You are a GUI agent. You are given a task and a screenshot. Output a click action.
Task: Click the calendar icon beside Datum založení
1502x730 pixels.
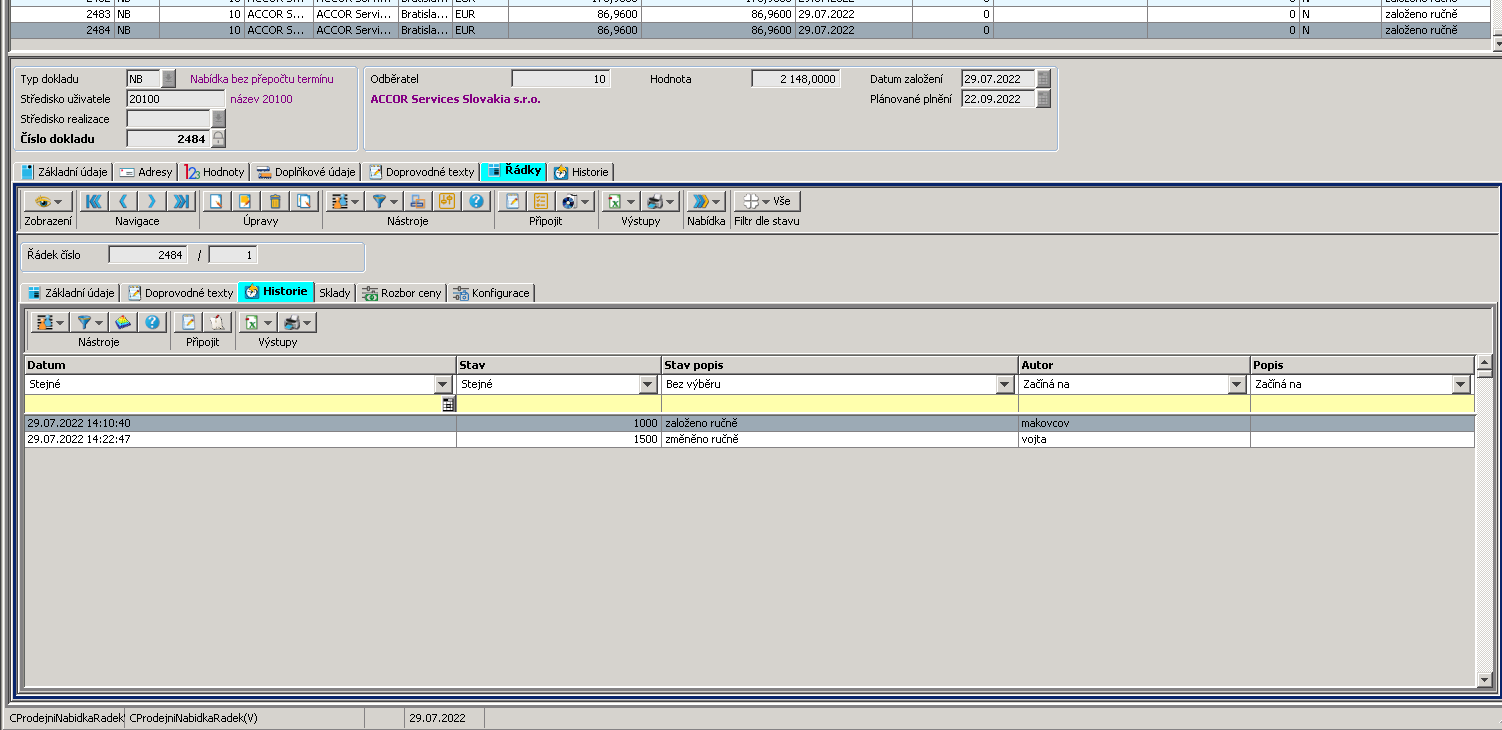tap(1043, 79)
